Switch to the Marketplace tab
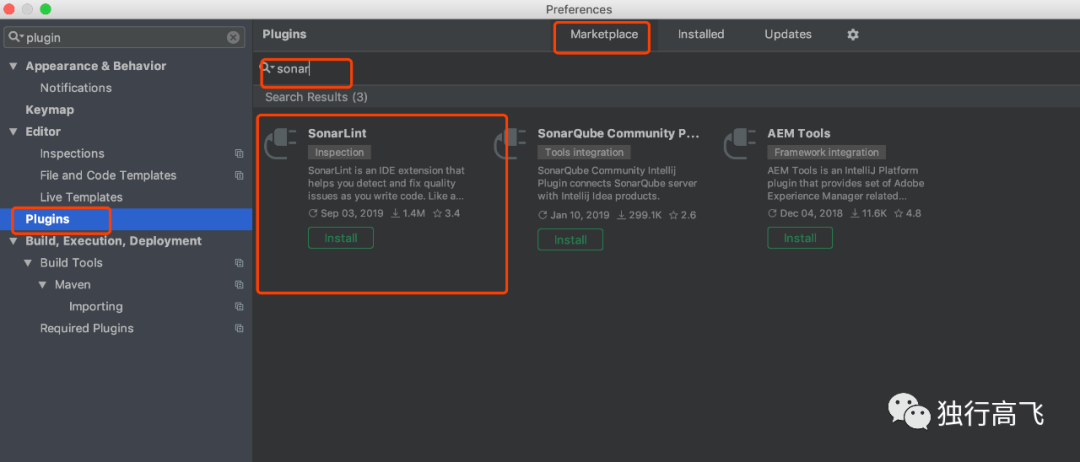This screenshot has width=1080, height=462. coord(604,34)
